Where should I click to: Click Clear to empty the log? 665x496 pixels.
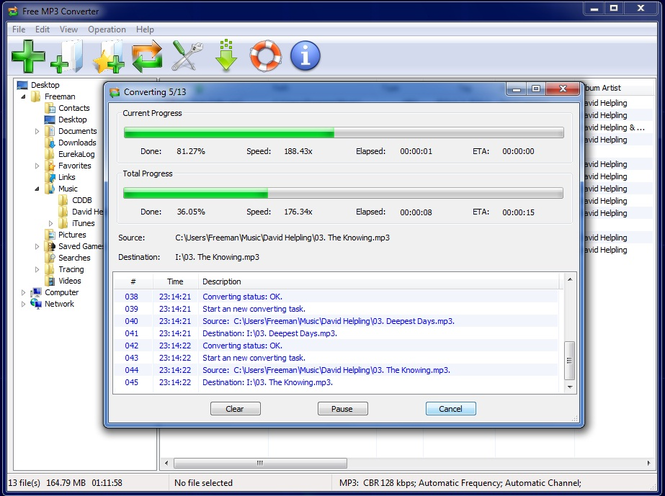(x=235, y=409)
